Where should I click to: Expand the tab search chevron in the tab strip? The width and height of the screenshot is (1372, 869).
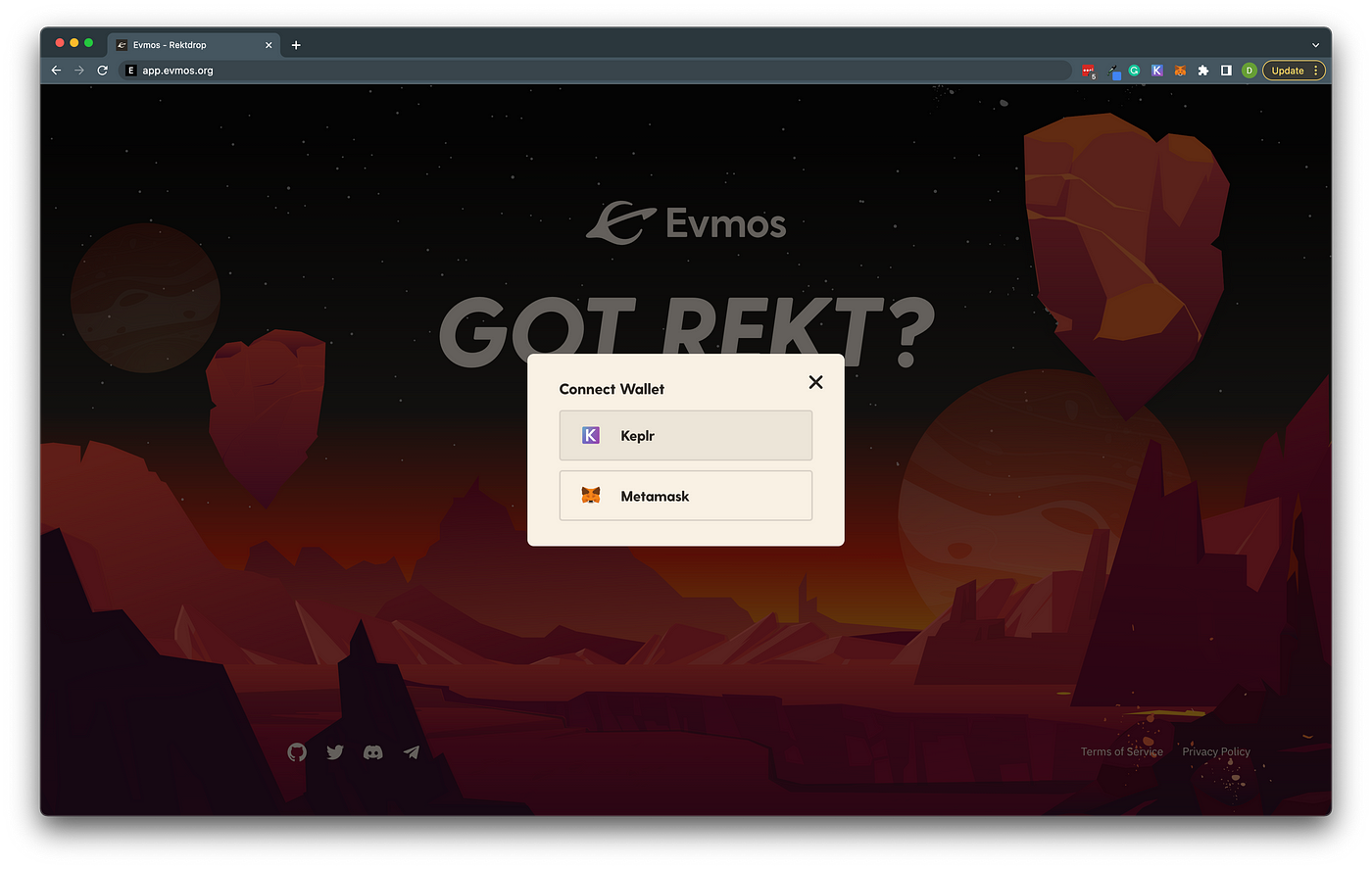[x=1315, y=45]
